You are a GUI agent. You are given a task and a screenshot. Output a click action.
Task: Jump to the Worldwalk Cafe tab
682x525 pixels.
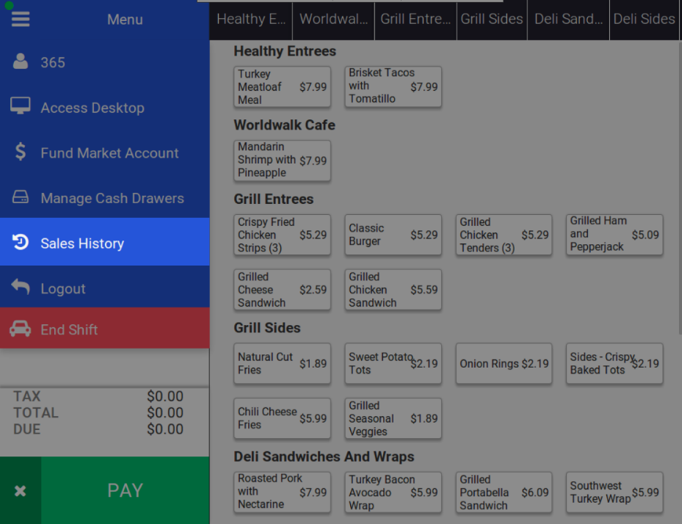pyautogui.click(x=334, y=19)
